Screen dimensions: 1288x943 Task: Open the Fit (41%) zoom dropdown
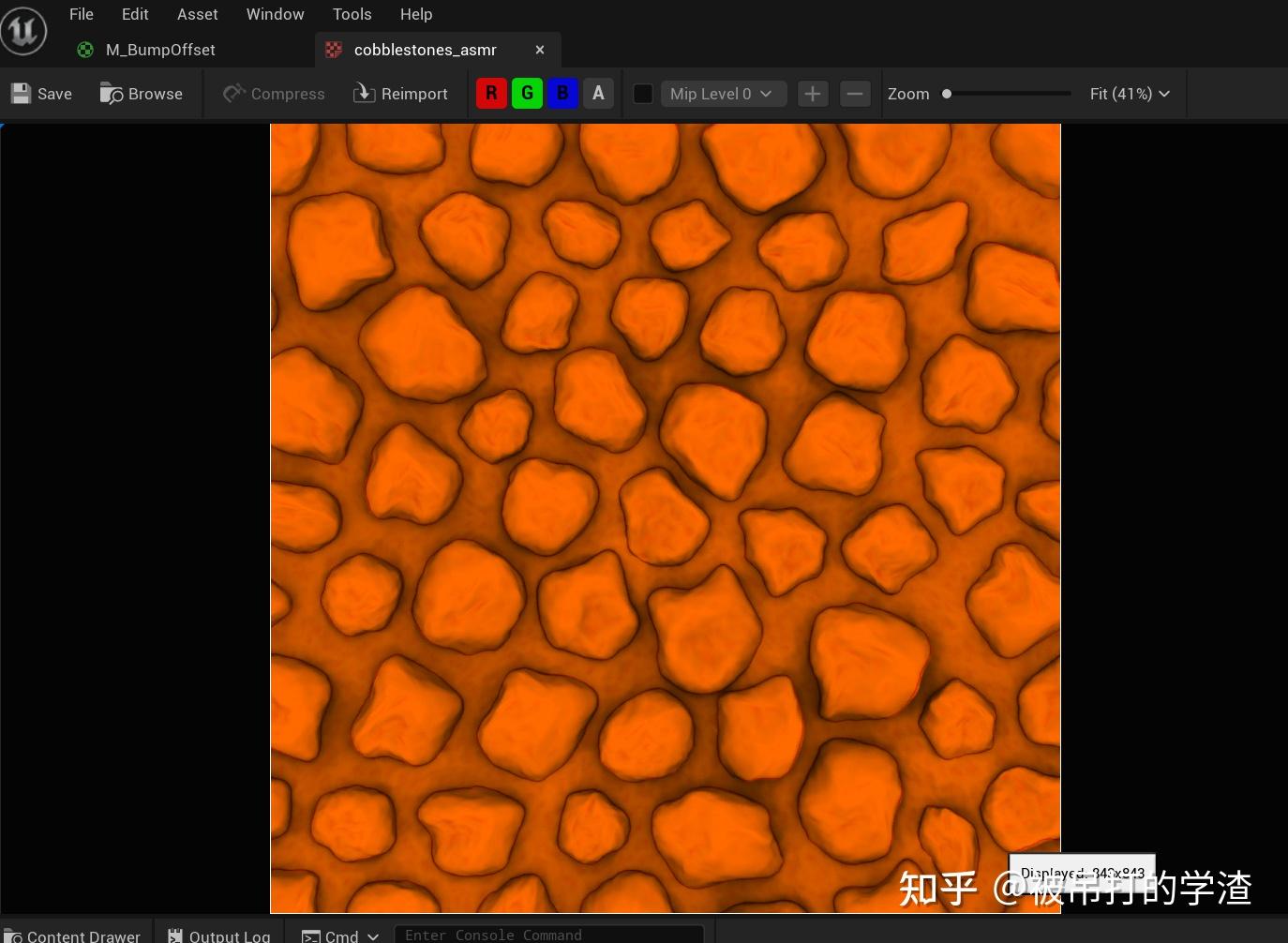tap(1130, 93)
